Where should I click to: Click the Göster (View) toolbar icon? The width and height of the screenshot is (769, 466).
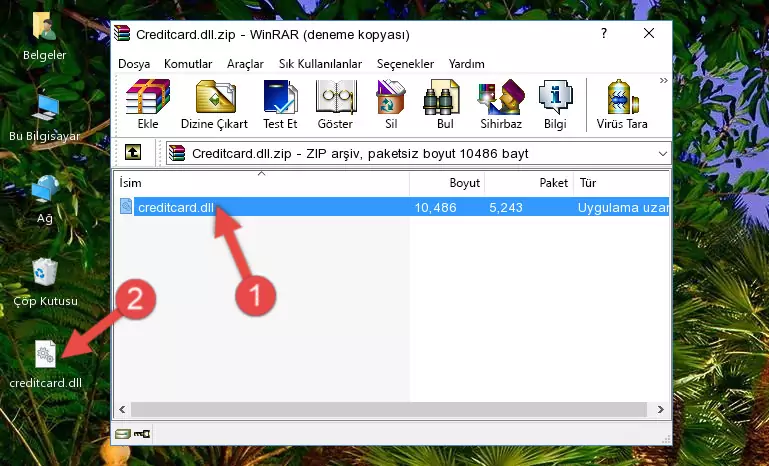[x=335, y=97]
